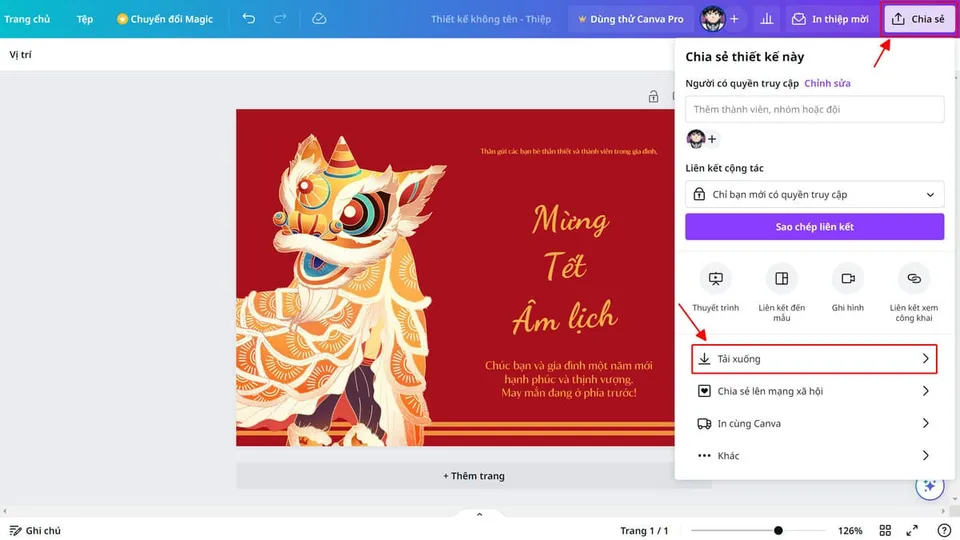Click left arrow of horizontal scrollbar
The image size is (960, 540).
pyautogui.click(x=5, y=511)
